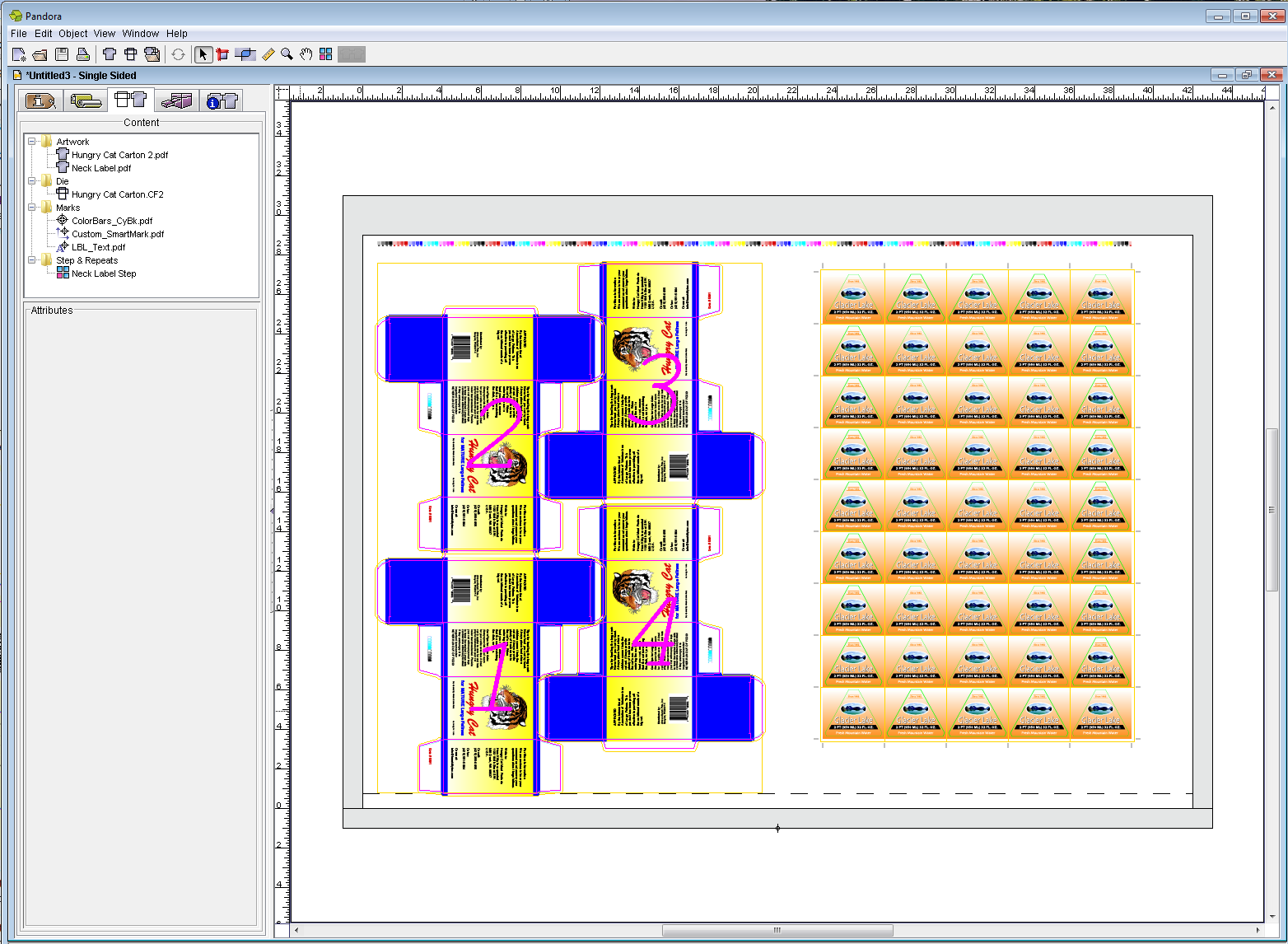Click the shirt-with-folder library icon in toolbar
The height and width of the screenshot is (944, 1288).
click(x=152, y=54)
